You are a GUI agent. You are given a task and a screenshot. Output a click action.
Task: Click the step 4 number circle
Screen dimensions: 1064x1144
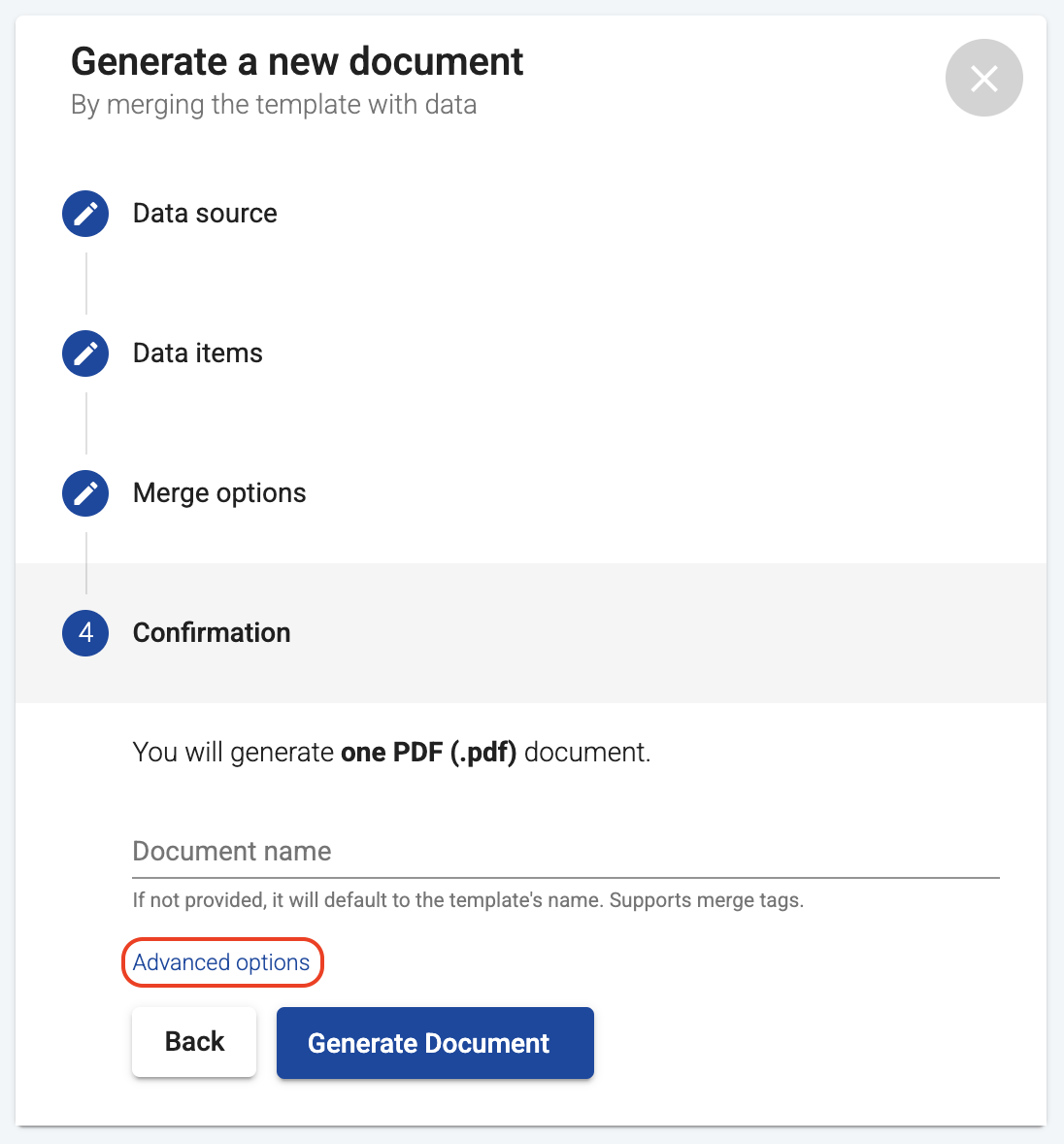85,633
